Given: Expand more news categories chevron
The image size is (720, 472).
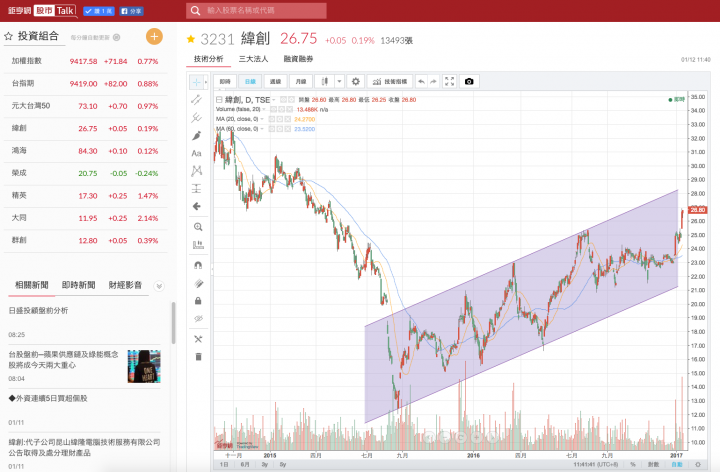Looking at the screenshot, I should point(159,286).
